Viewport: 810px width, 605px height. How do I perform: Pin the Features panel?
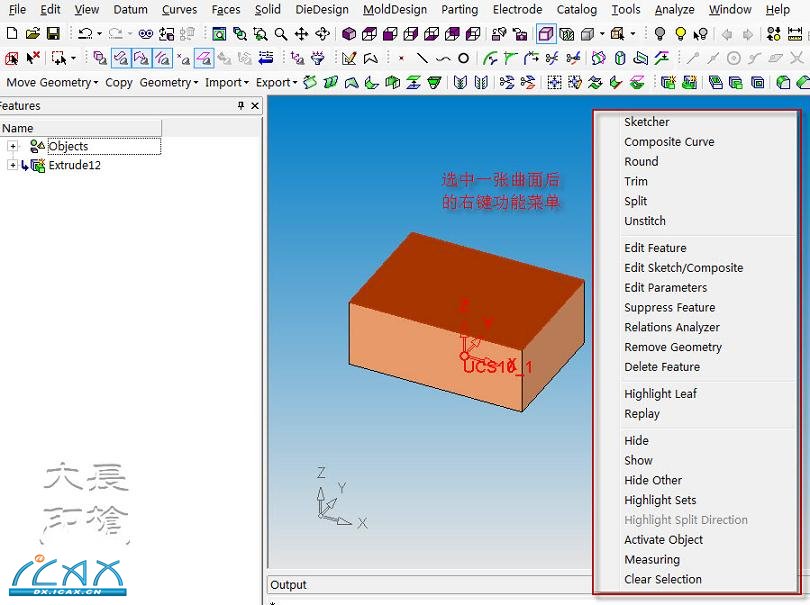240,106
